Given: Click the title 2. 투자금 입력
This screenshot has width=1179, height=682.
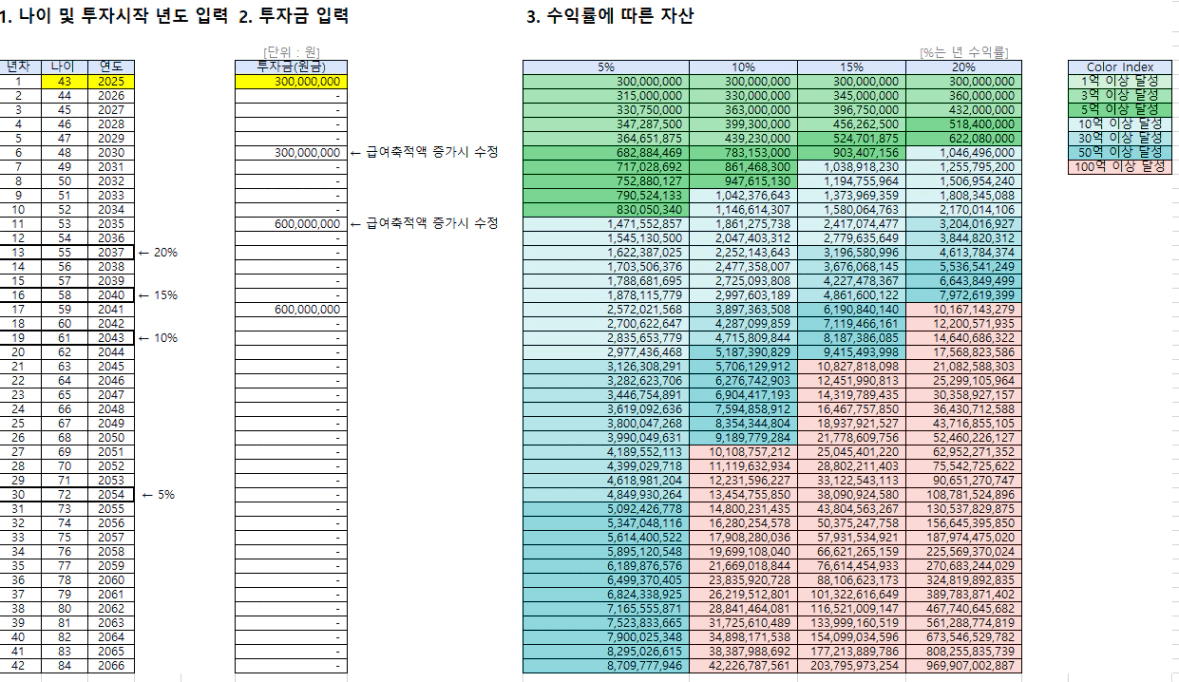Looking at the screenshot, I should [x=293, y=16].
